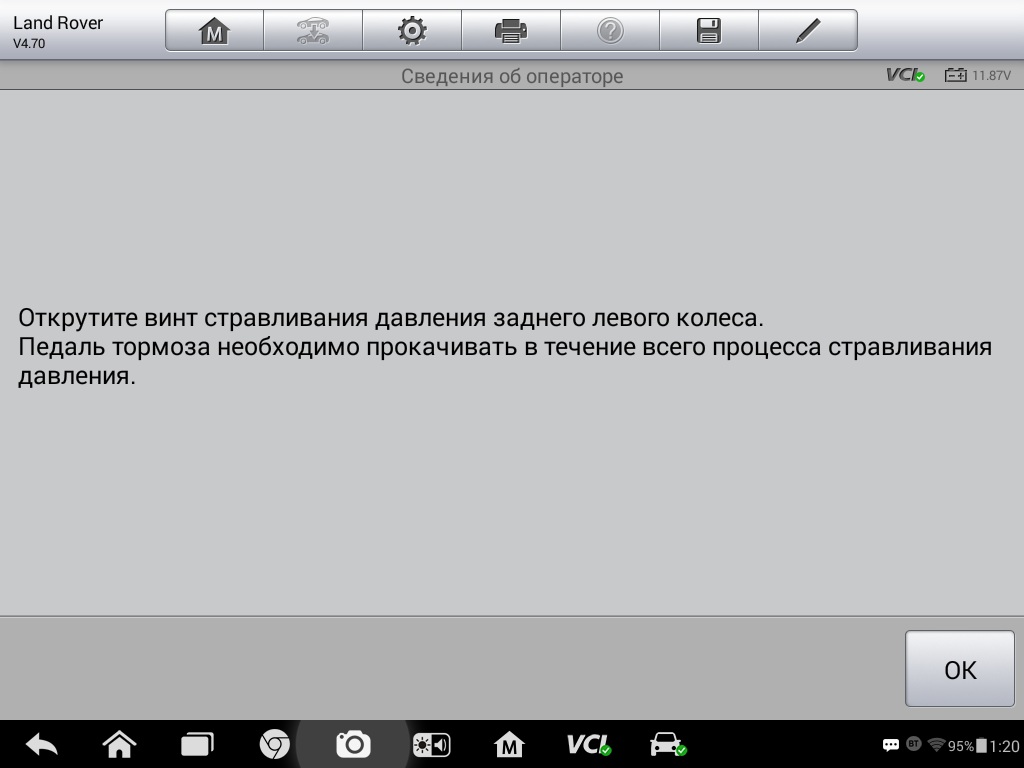Tap the pencil edit icon in toolbar

[x=808, y=31]
